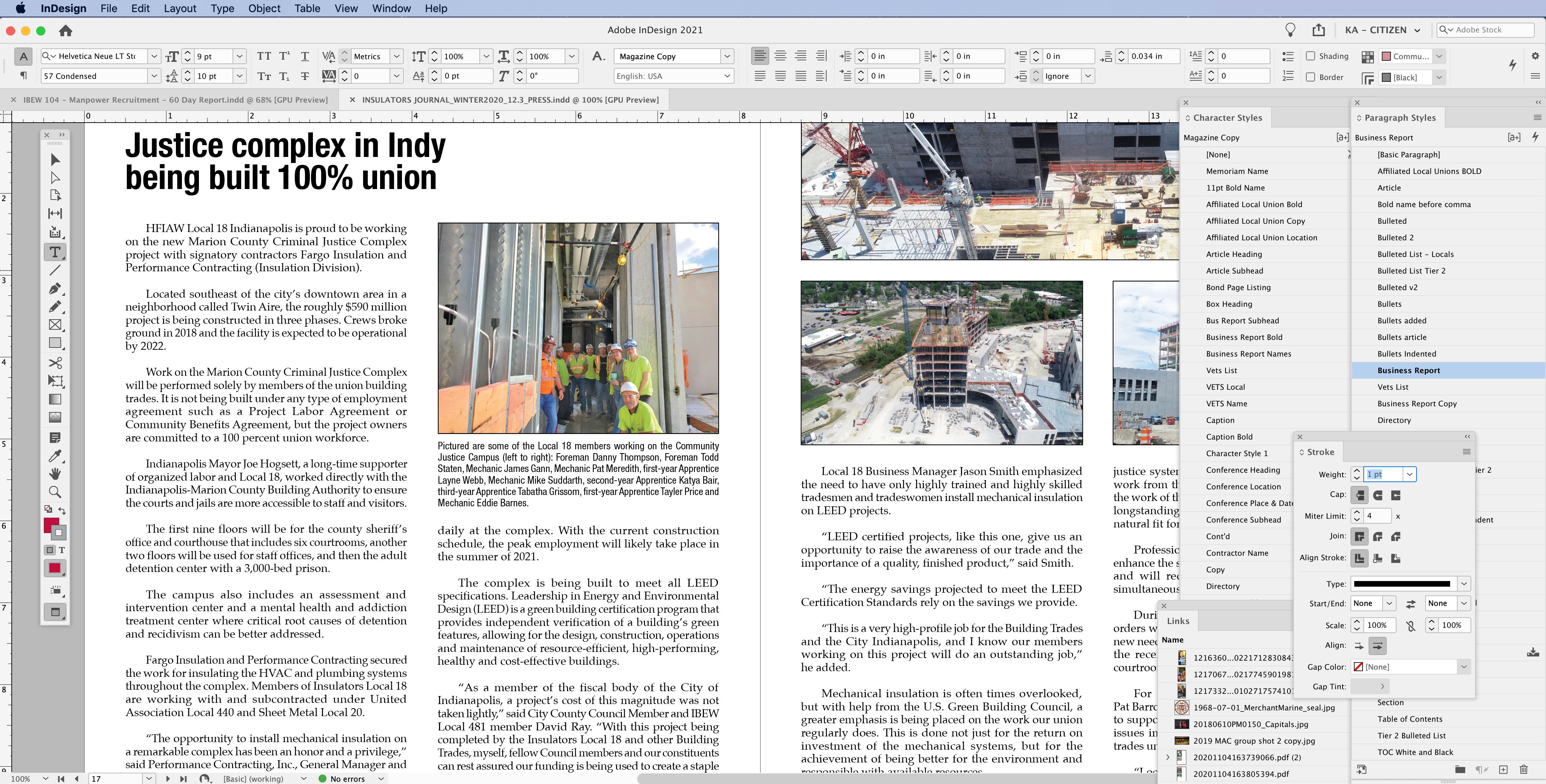Screen dimensions: 1546x784
Task: Toggle paragraph formatting controls icon
Action: click(23, 75)
